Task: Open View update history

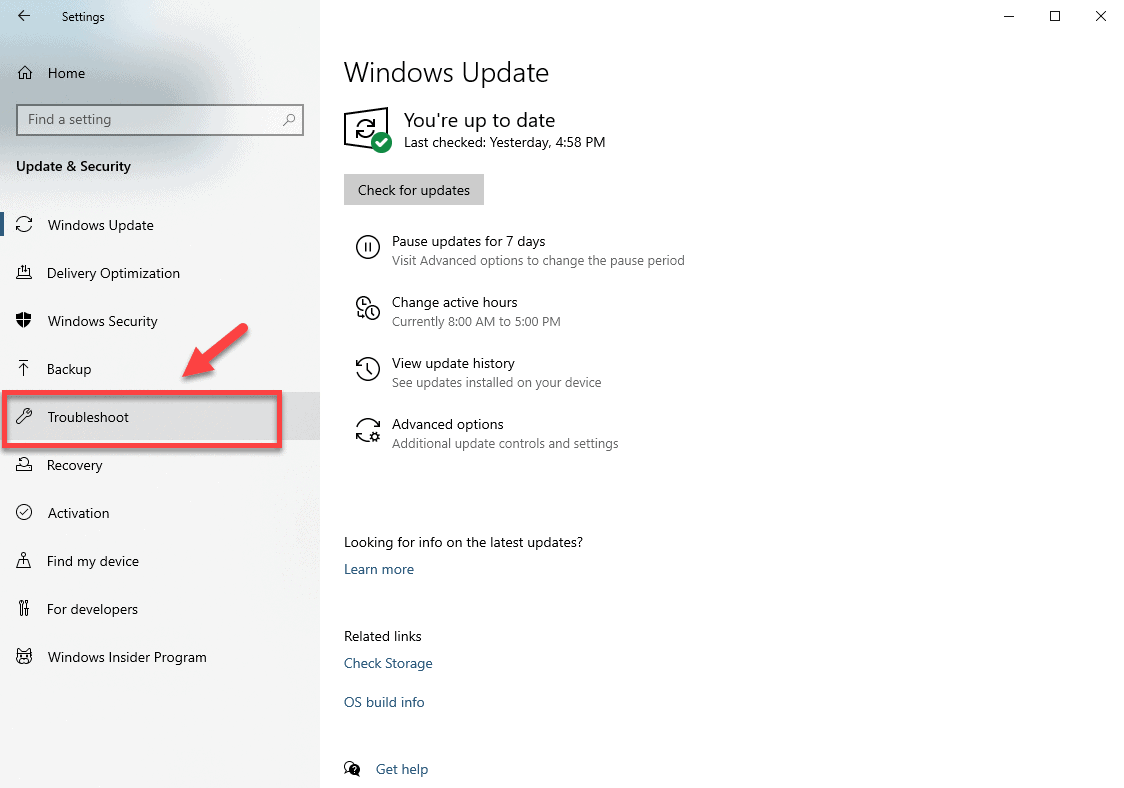Action: 453,364
